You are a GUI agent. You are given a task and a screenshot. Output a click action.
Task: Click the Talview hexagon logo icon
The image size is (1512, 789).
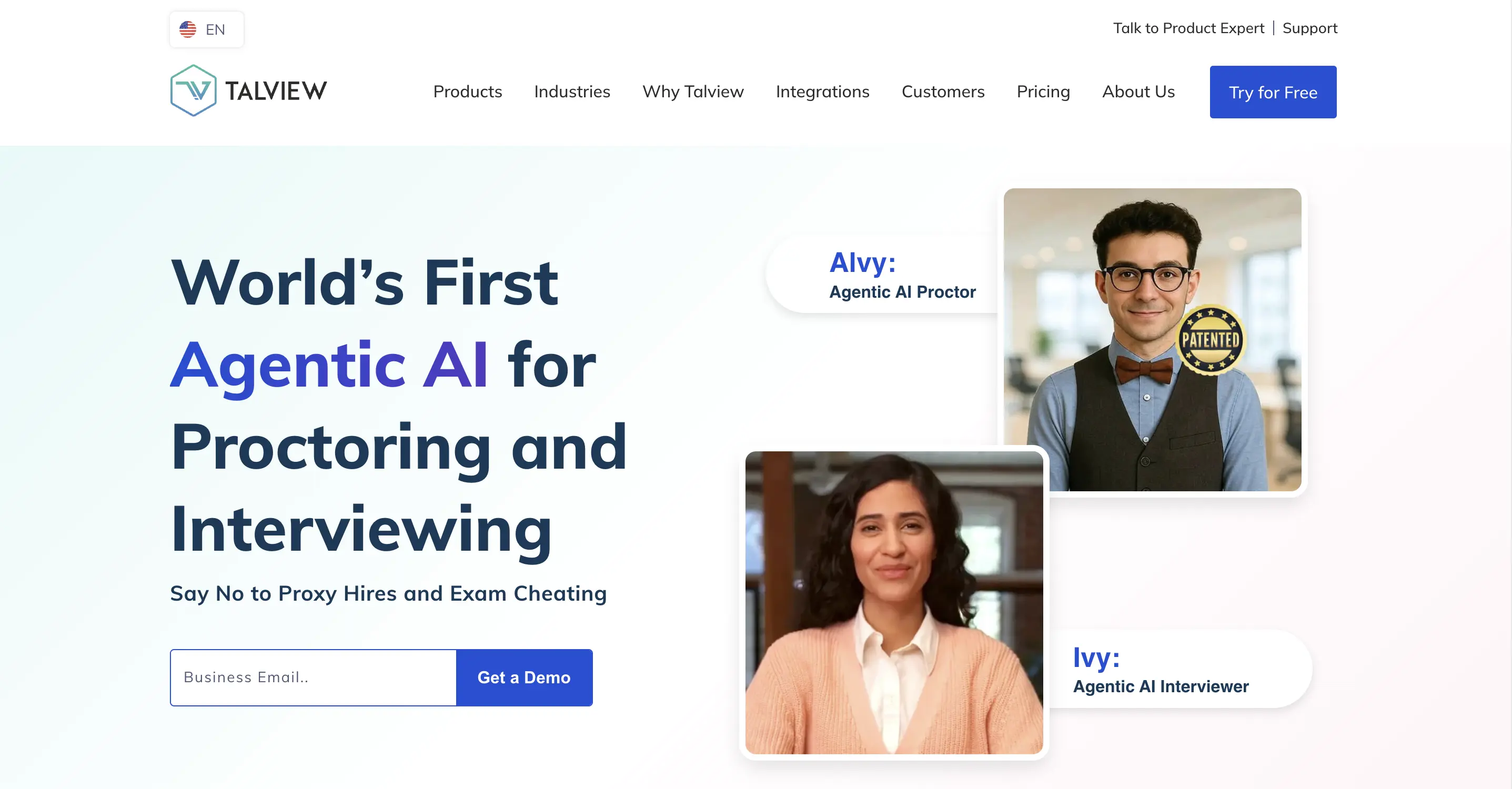pos(193,90)
